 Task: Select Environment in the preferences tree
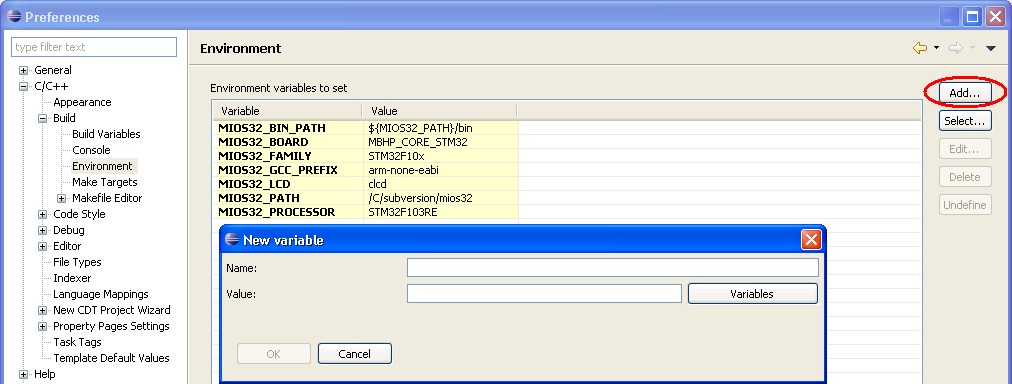tap(102, 166)
